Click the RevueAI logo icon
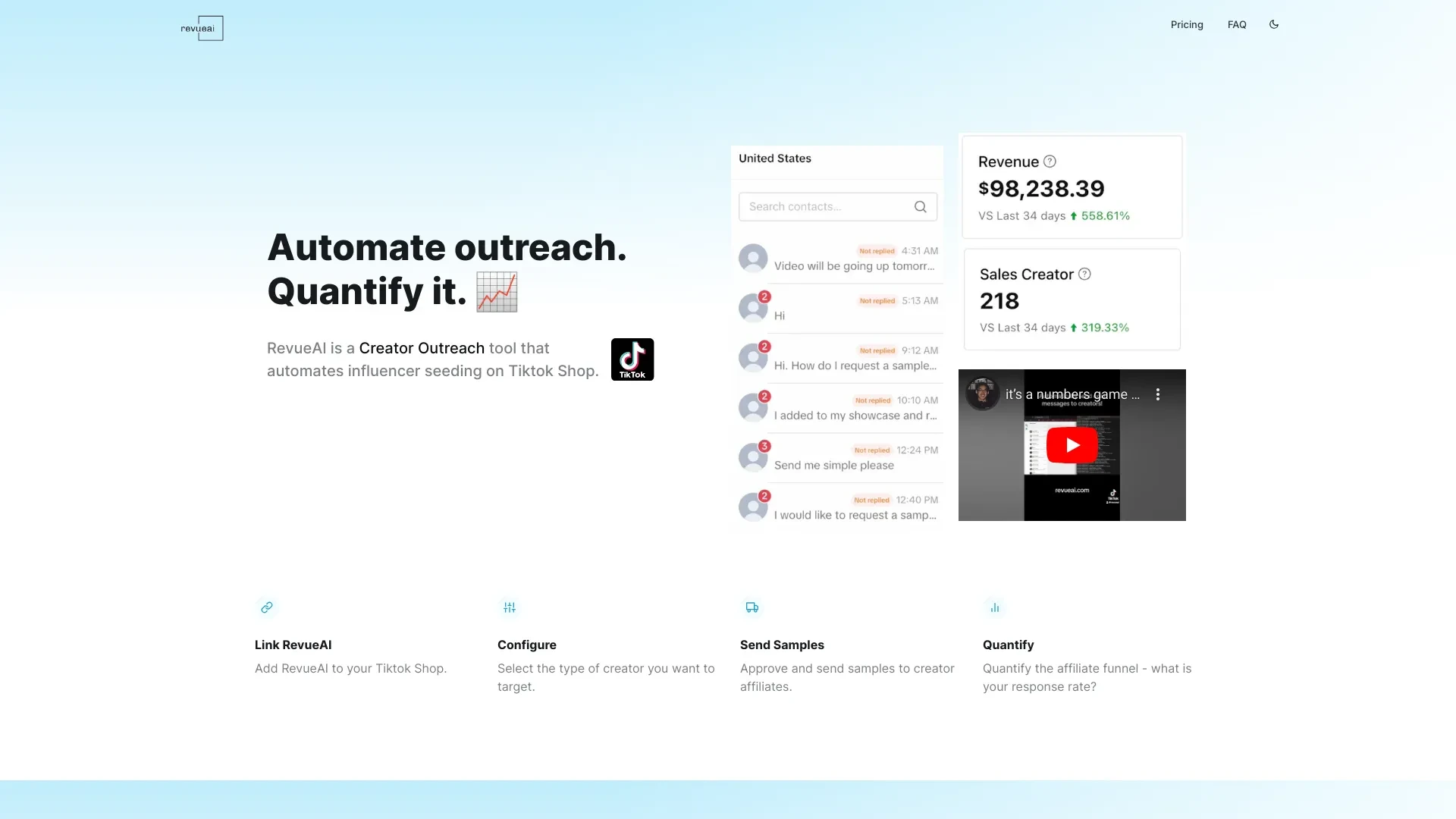The height and width of the screenshot is (819, 1456). (x=201, y=27)
